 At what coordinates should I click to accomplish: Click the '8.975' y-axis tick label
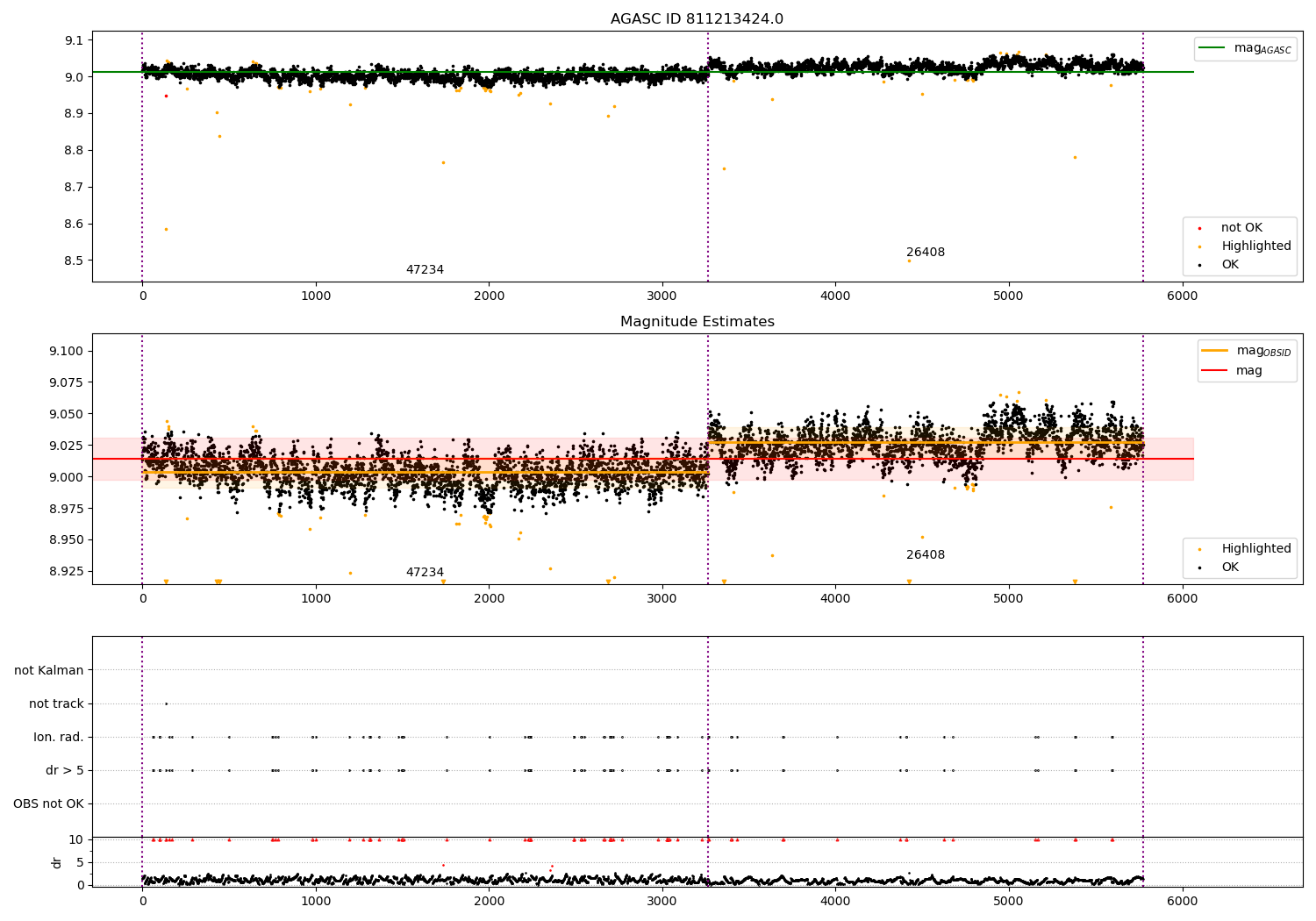click(67, 509)
